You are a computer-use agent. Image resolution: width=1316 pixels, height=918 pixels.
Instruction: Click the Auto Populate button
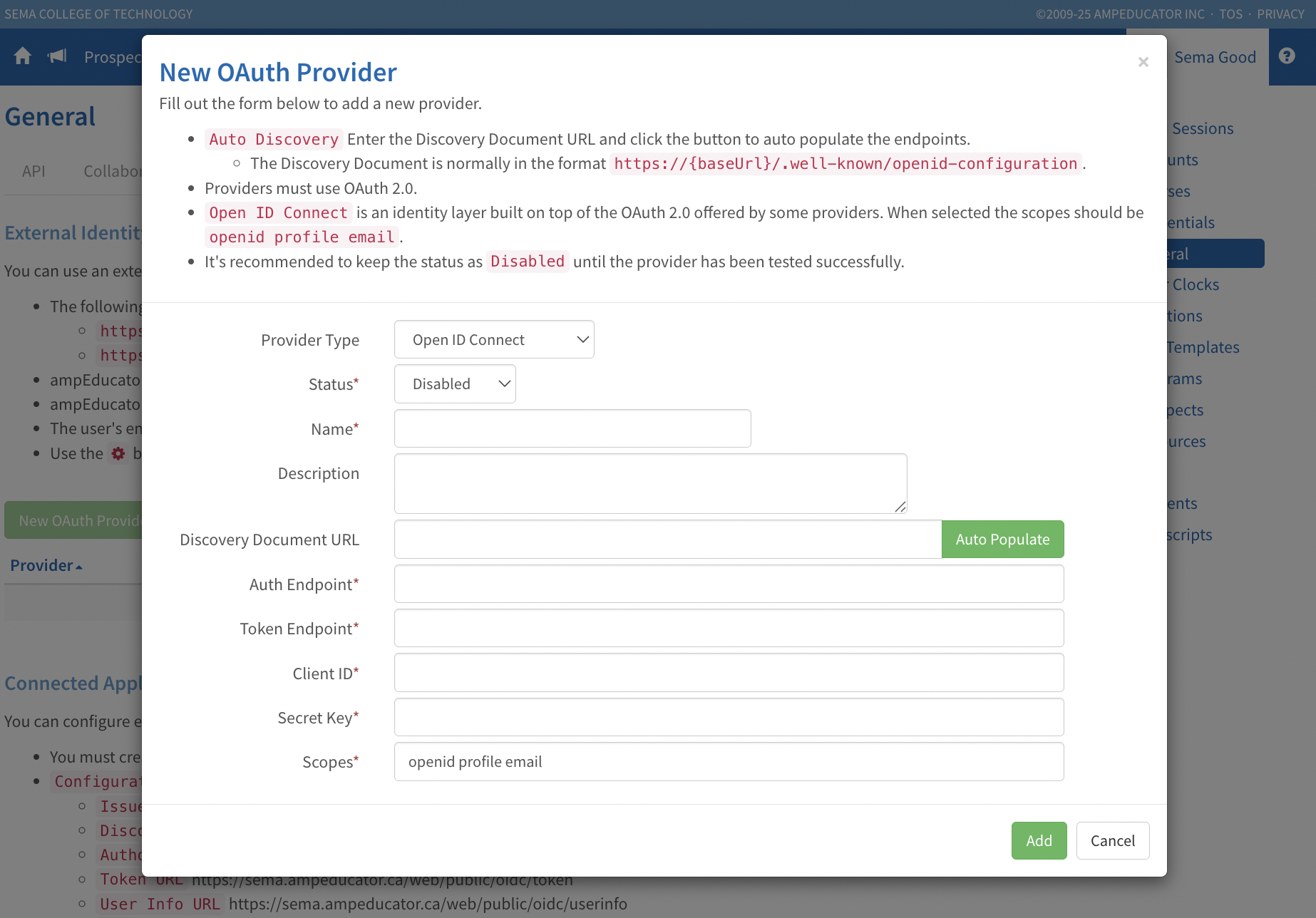tap(1002, 540)
